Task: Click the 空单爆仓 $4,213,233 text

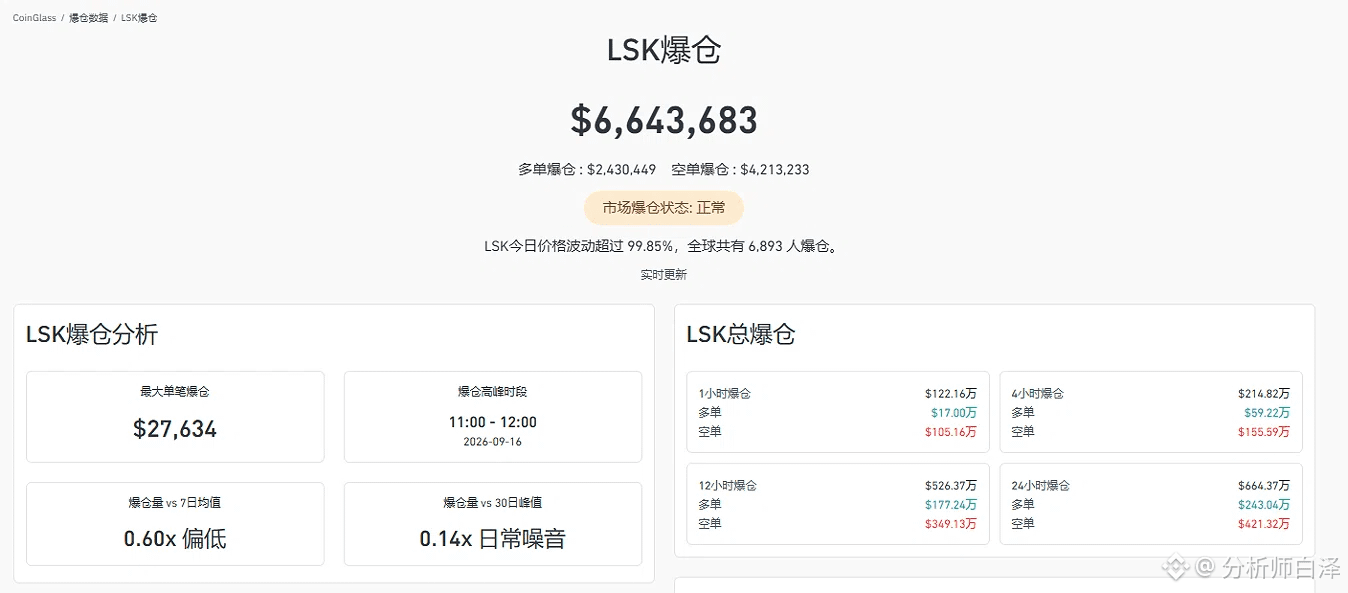Action: tap(740, 170)
